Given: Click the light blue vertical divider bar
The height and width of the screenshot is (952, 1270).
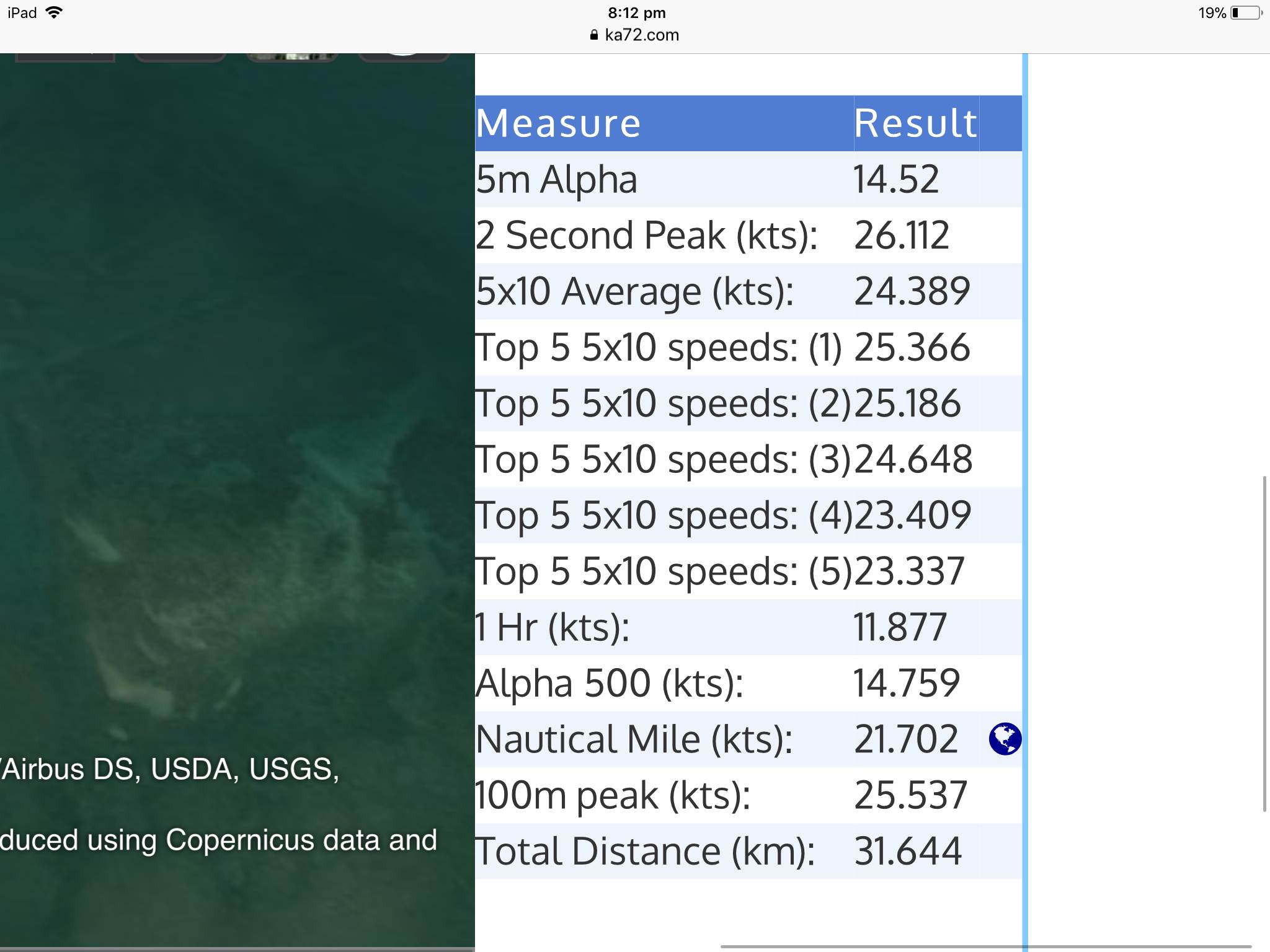Looking at the screenshot, I should click(x=1025, y=496).
